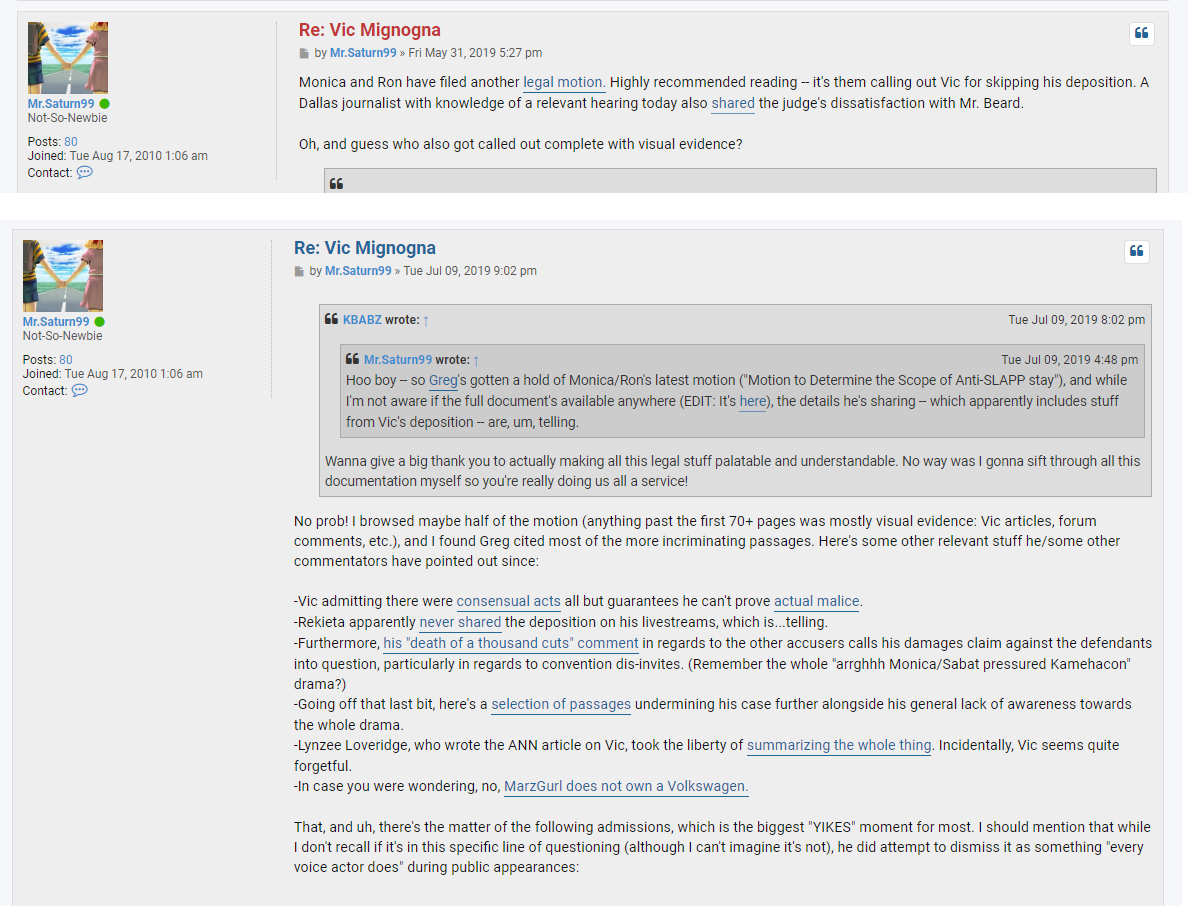Open 'death of a thousand cuts' comment link
The height and width of the screenshot is (906, 1188).
tap(511, 643)
